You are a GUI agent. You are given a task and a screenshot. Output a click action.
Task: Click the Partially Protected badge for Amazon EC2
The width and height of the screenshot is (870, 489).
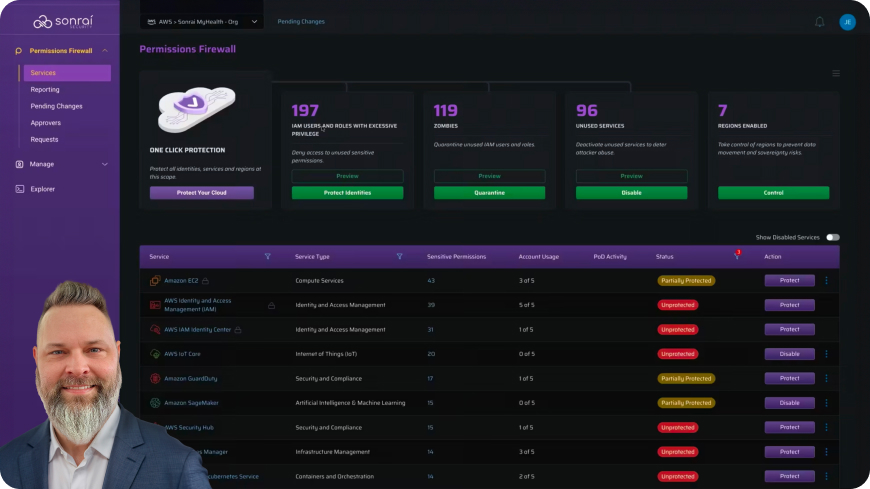point(686,281)
